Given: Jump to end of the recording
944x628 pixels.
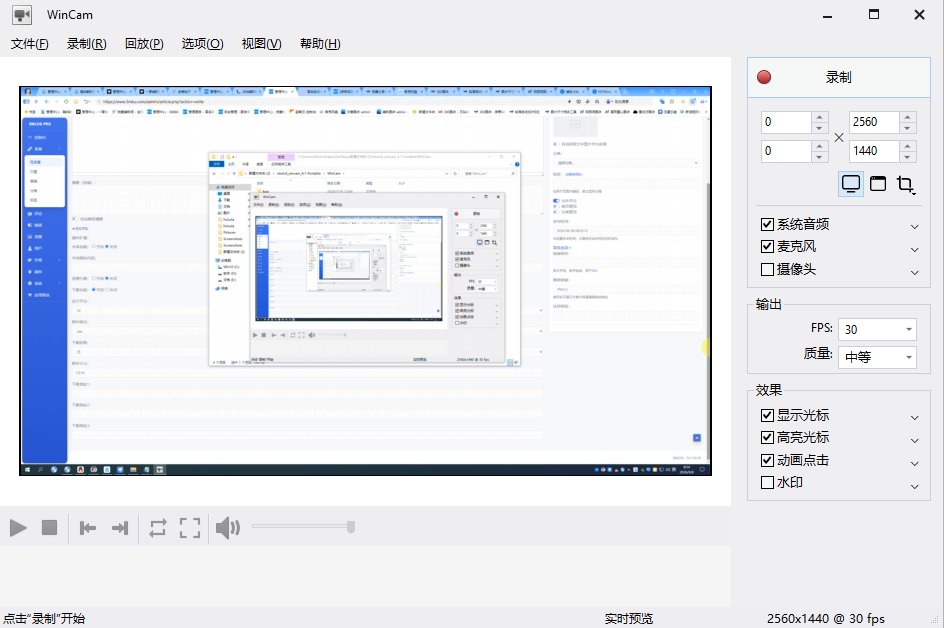Looking at the screenshot, I should click(x=120, y=528).
